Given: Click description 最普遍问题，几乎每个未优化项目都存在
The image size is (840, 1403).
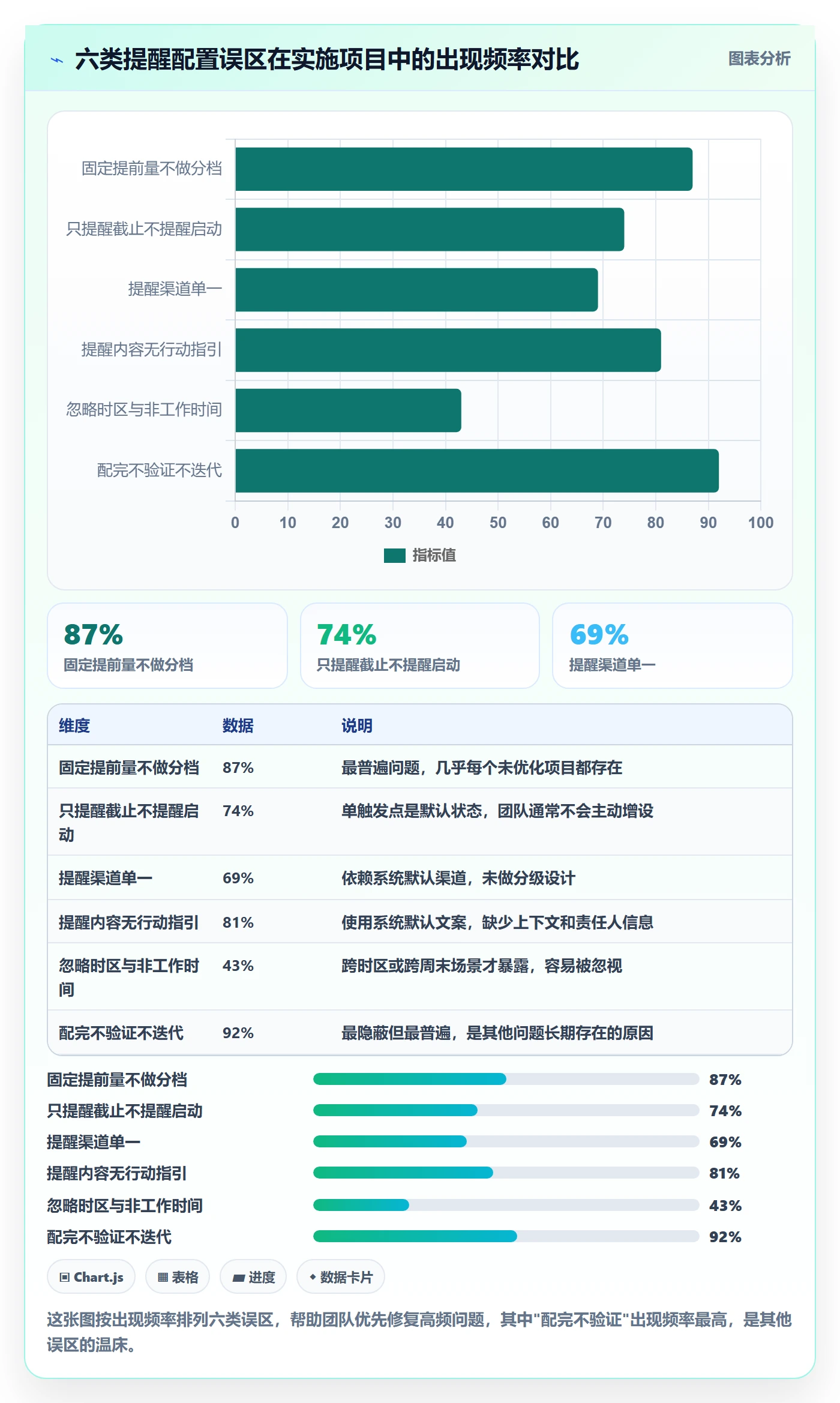Looking at the screenshot, I should [482, 768].
